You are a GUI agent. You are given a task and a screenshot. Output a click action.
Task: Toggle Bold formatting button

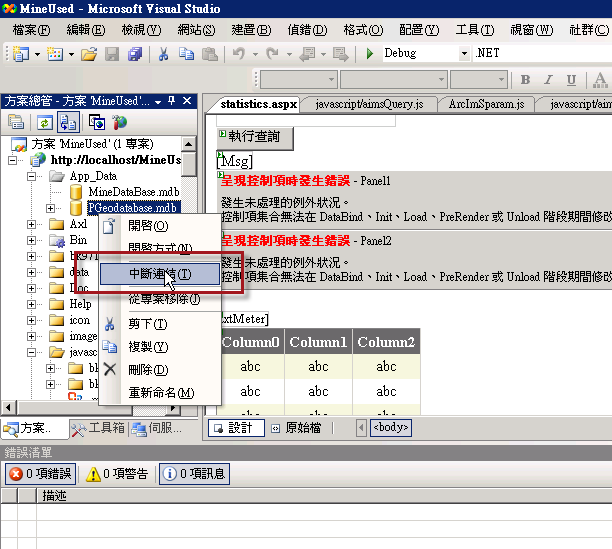coord(525,80)
